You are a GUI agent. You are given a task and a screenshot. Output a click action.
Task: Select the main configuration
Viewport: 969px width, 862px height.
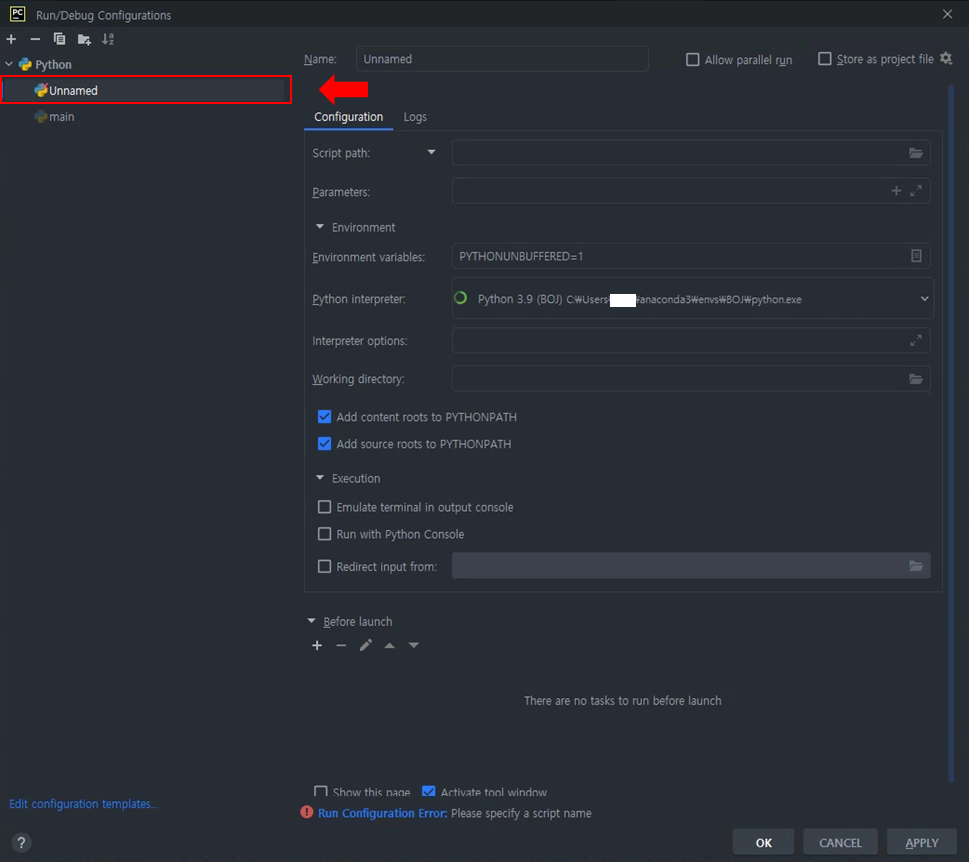tap(60, 117)
